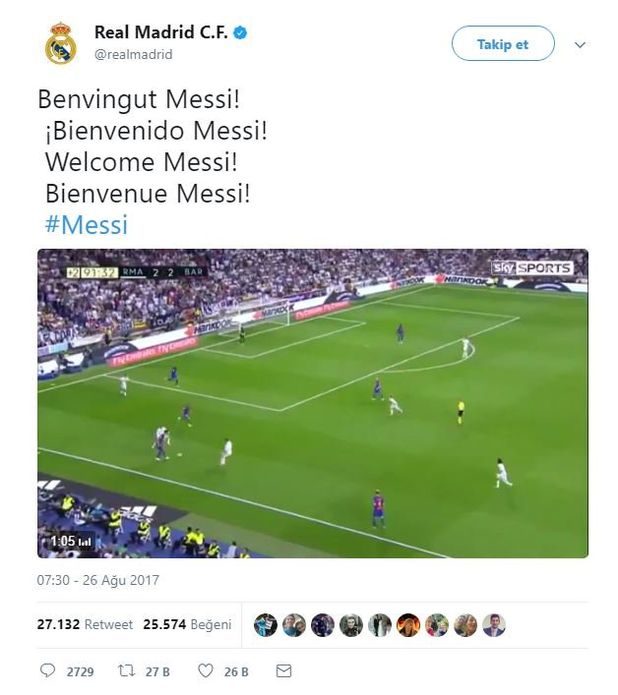The height and width of the screenshot is (695, 618).
Task: Click the 1:05 video duration indicator
Action: tap(70, 541)
